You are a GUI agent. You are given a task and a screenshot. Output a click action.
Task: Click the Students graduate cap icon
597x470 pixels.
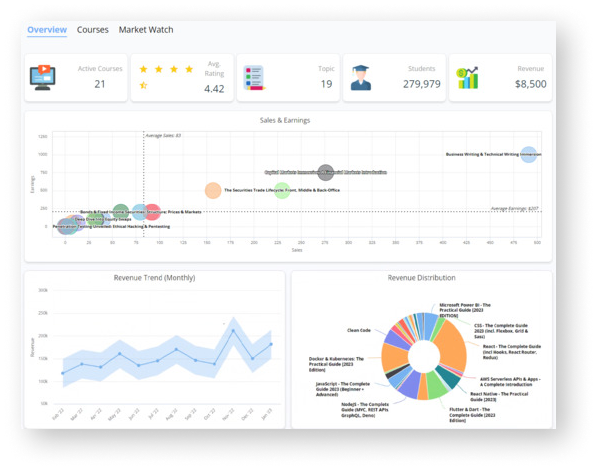361,78
